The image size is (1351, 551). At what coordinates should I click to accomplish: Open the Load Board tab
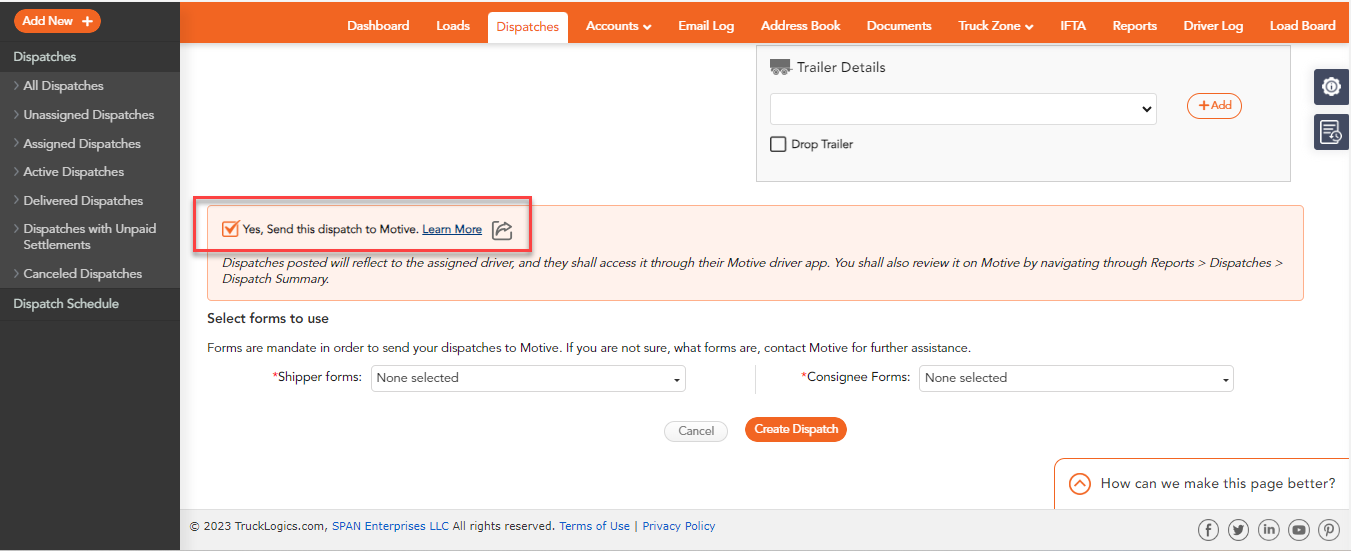coord(1303,26)
